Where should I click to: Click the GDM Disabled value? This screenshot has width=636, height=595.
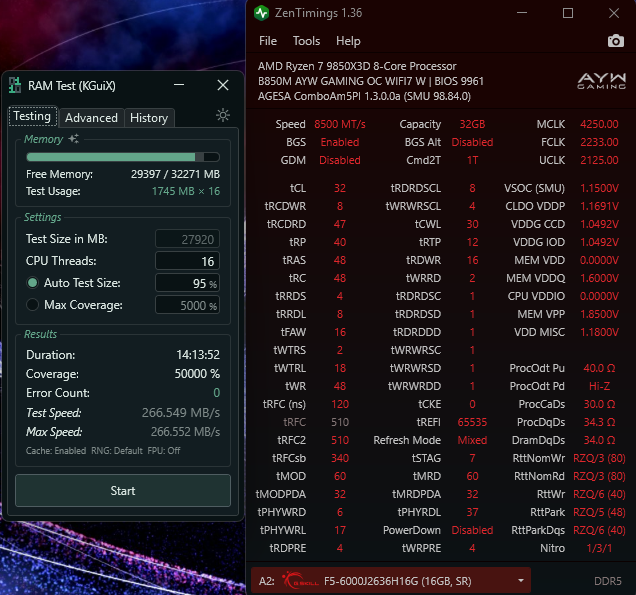pos(340,160)
